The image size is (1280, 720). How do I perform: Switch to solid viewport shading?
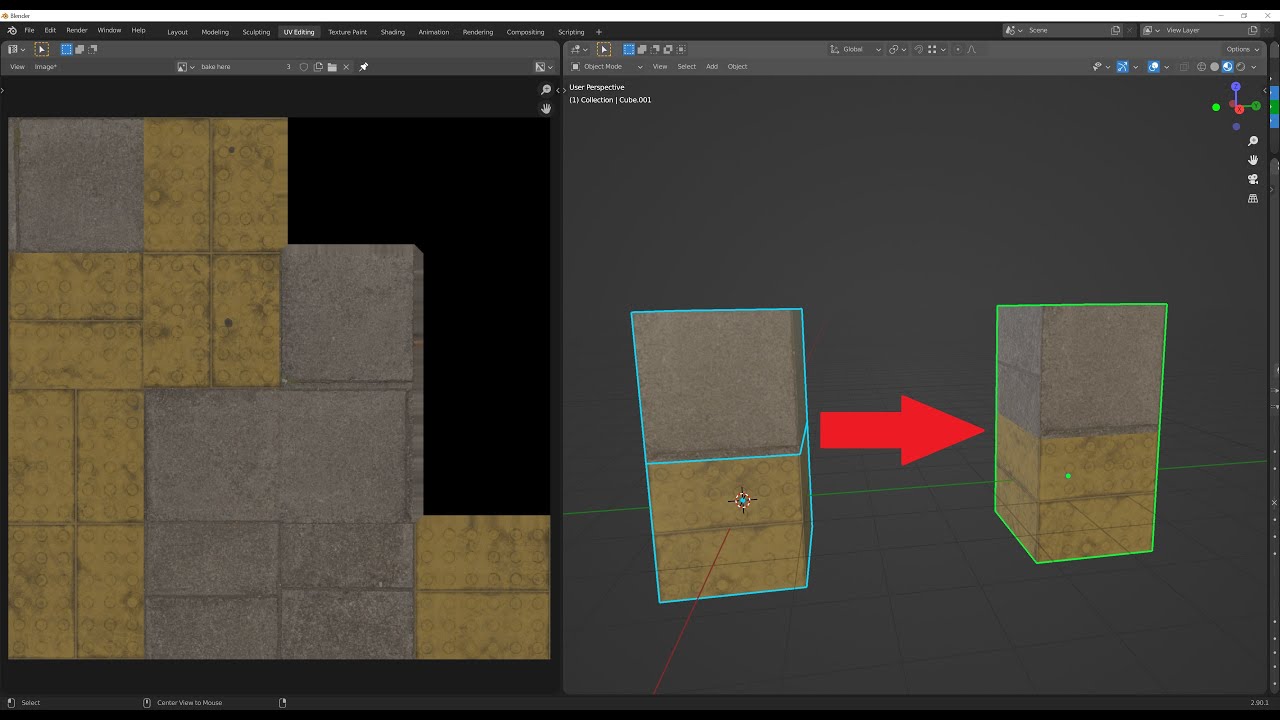pyautogui.click(x=1215, y=67)
